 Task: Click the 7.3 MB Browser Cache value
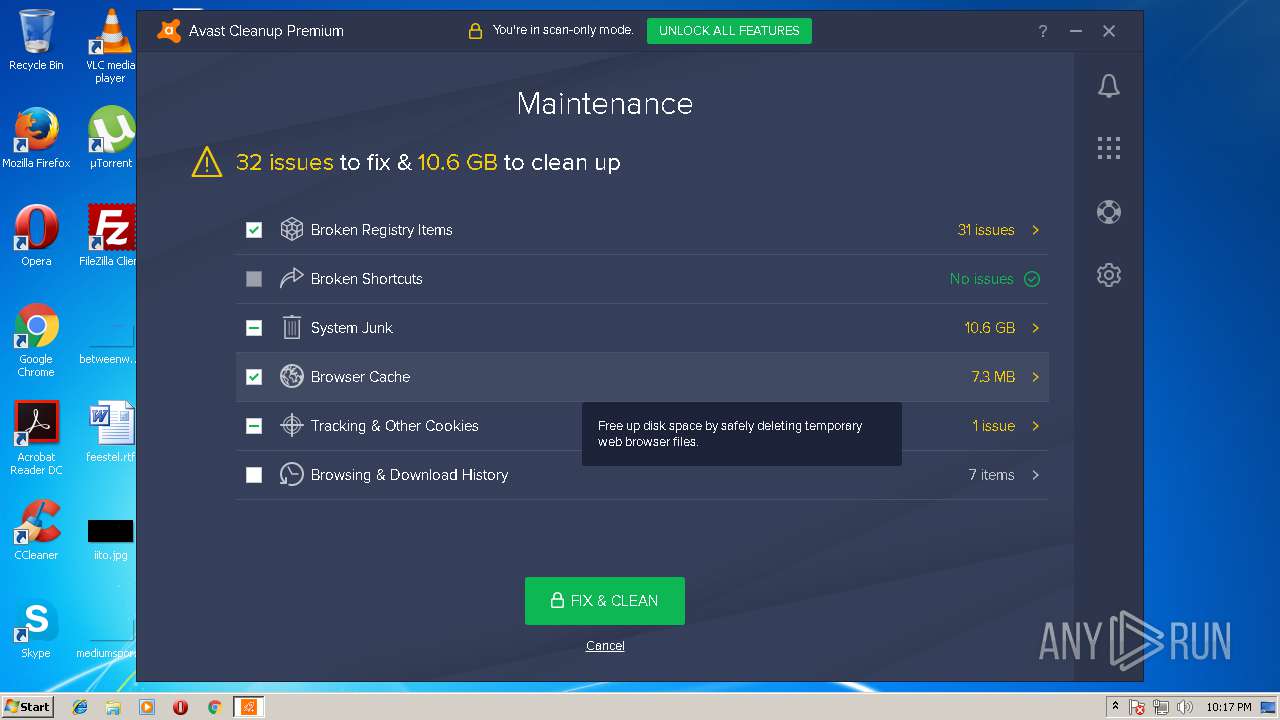point(993,377)
